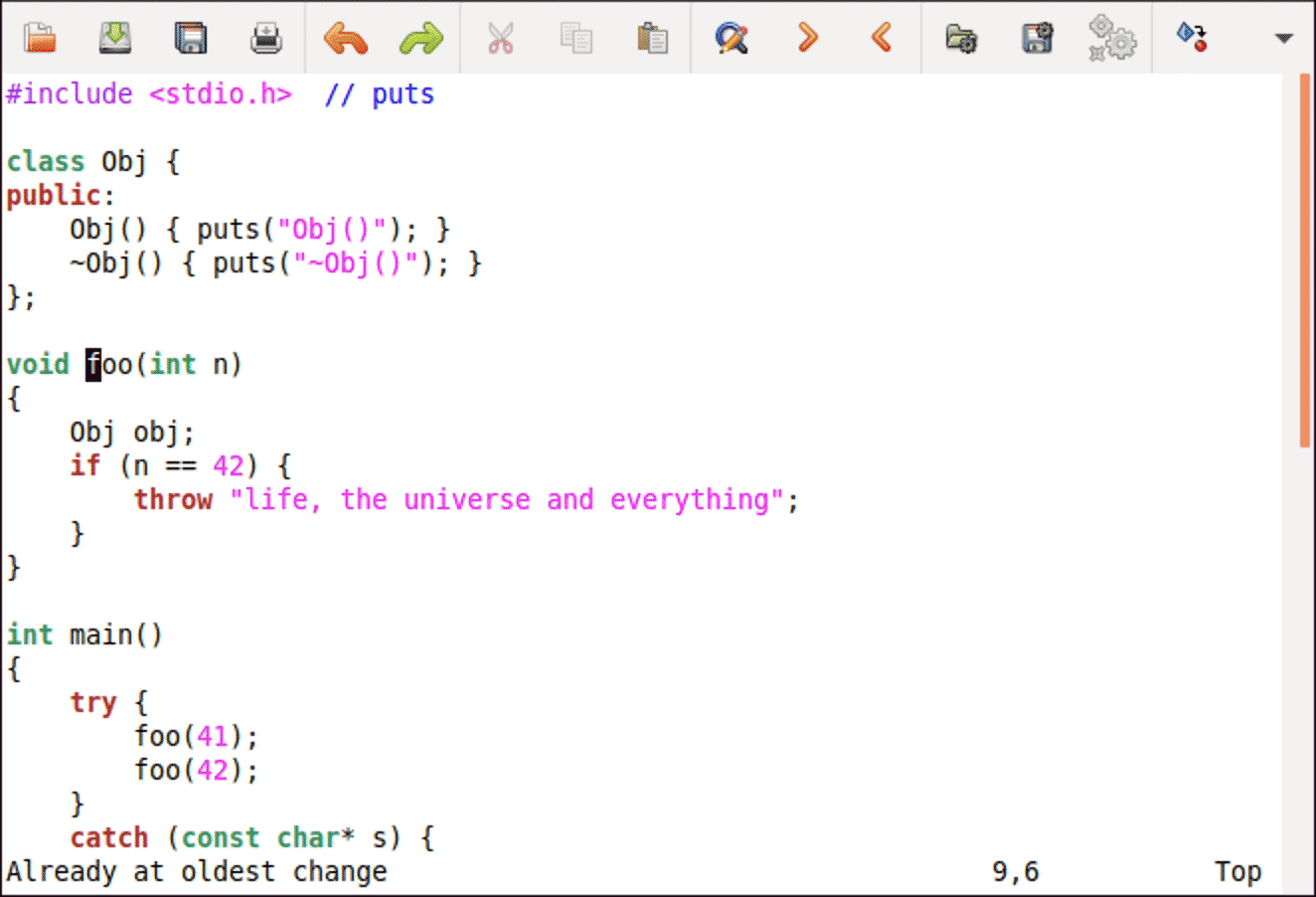The width and height of the screenshot is (1316, 897).
Task: Undo the last change via orange arrow
Action: pyautogui.click(x=345, y=38)
